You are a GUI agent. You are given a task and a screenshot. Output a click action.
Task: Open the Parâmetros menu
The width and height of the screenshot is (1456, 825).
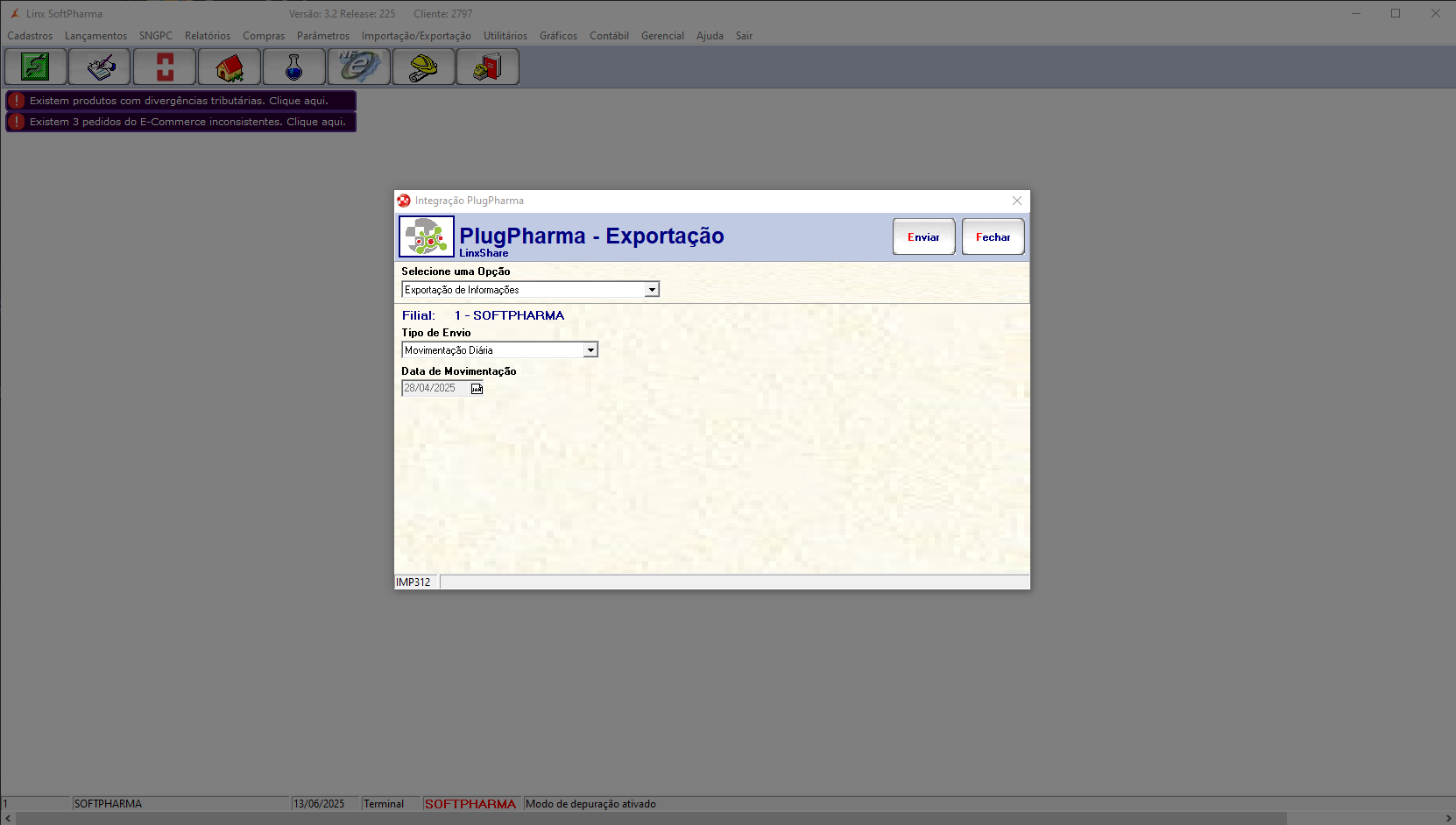click(323, 36)
